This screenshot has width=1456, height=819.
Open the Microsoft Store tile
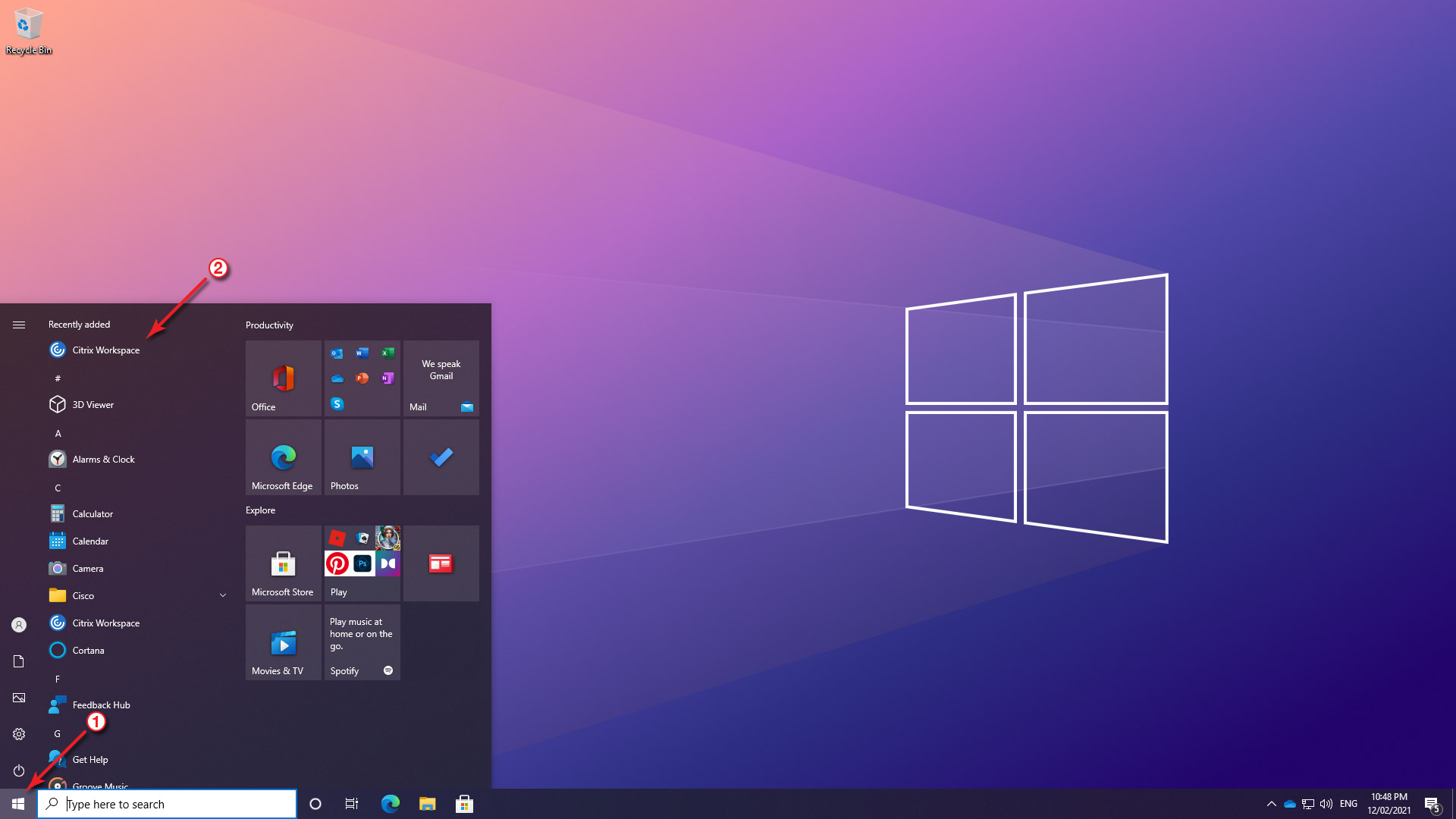[283, 563]
